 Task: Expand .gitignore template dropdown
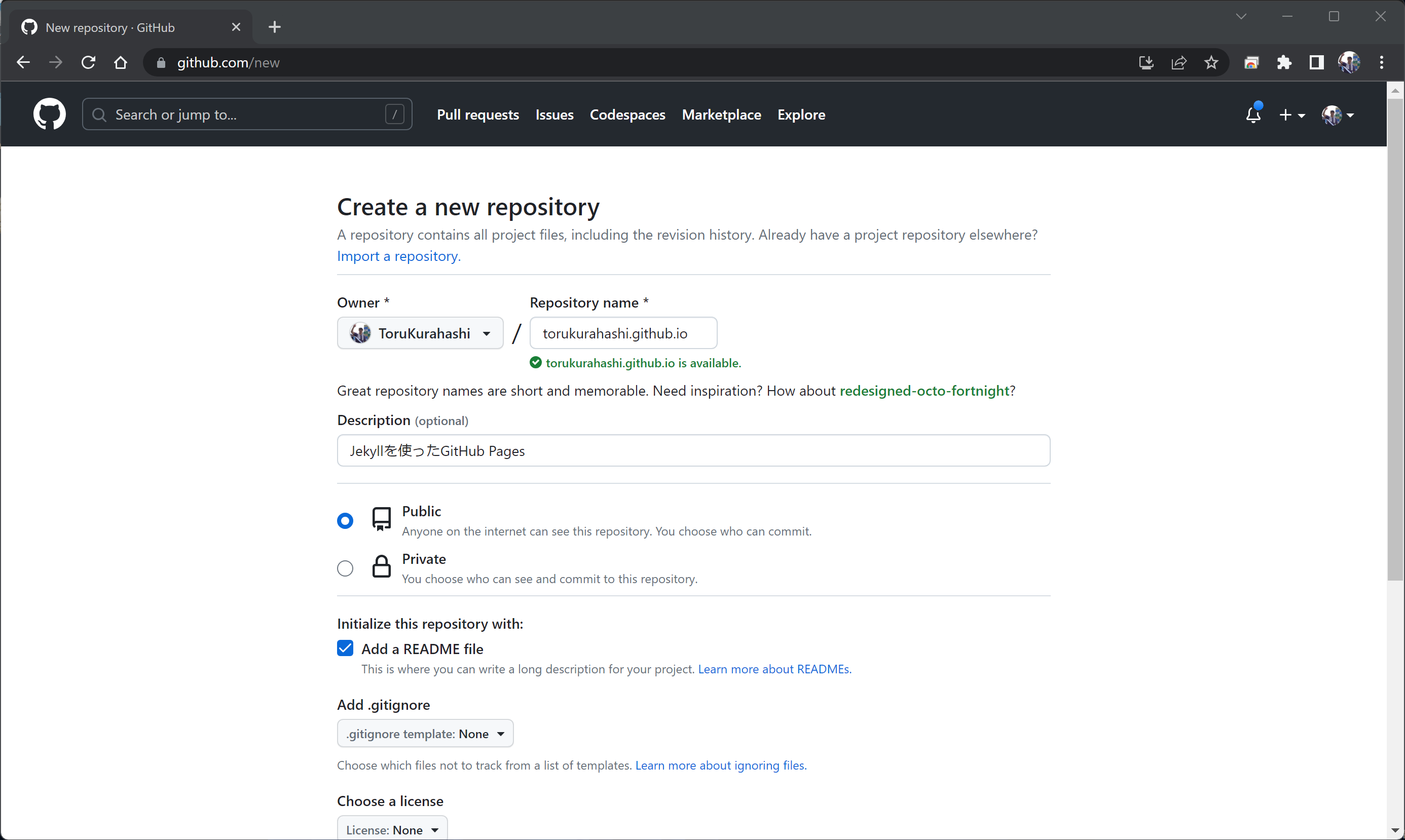point(425,734)
